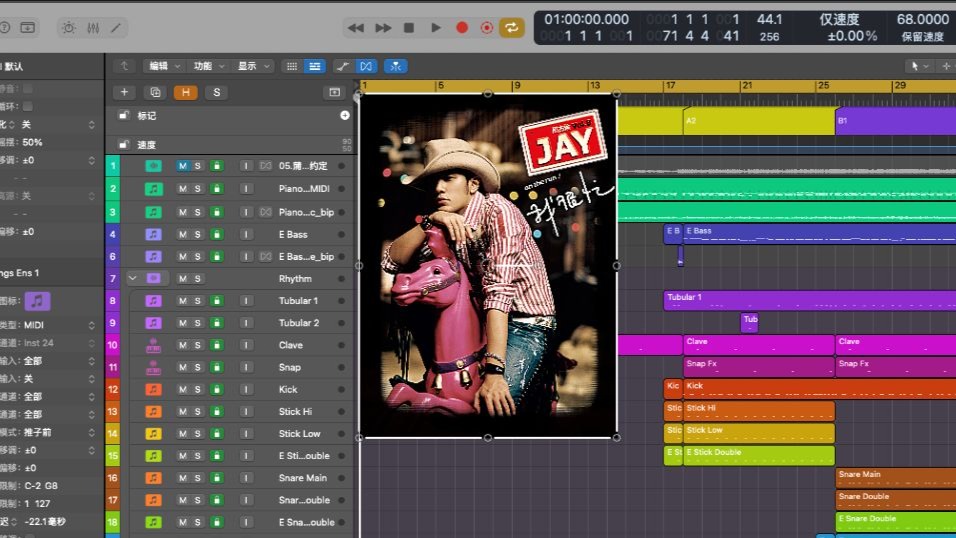This screenshot has height=538, width=956.
Task: Select the E Sna...ouble track name
Action: click(x=306, y=522)
